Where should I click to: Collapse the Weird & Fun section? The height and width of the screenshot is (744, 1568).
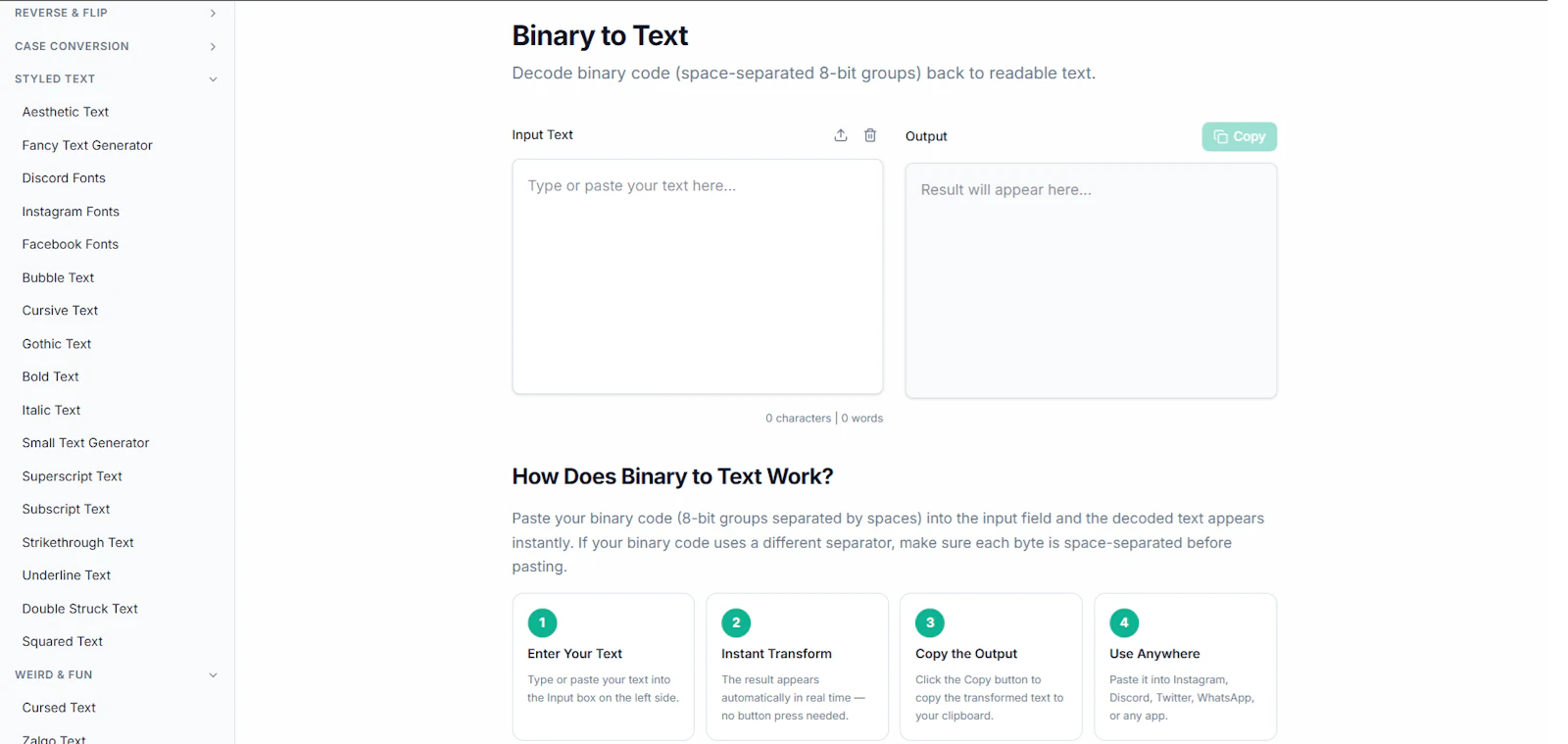coord(117,674)
